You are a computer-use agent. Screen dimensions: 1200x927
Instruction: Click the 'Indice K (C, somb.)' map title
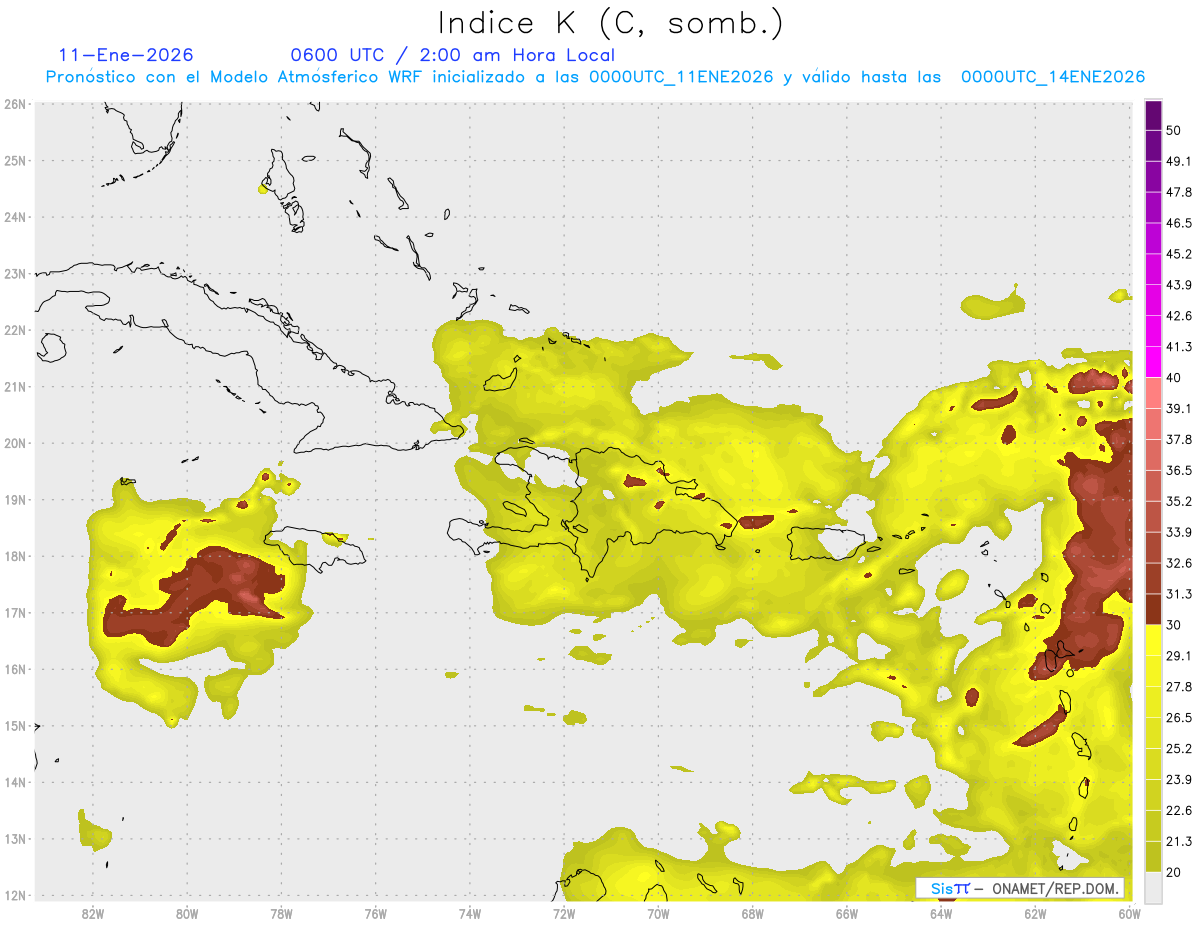pyautogui.click(x=611, y=22)
